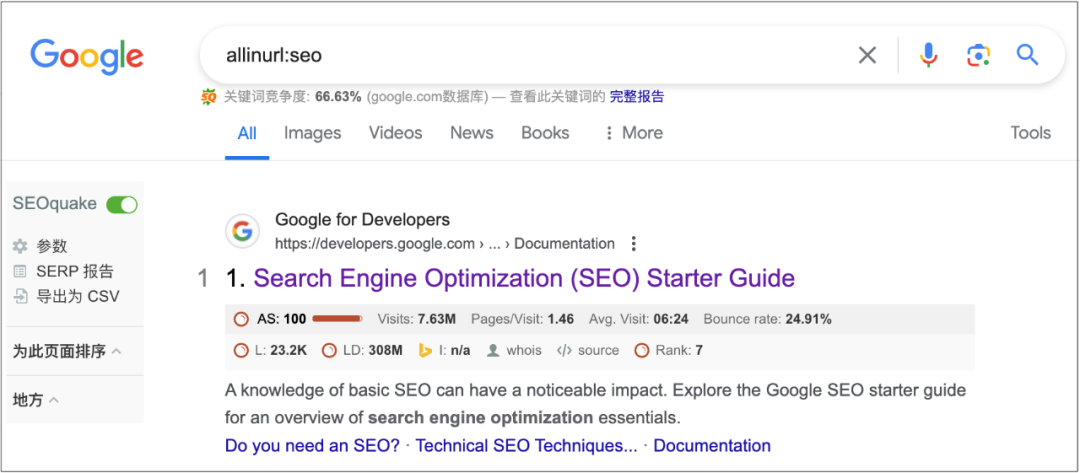Image resolution: width=1080 pixels, height=473 pixels.
Task: Click the circle icon next to Rank: 7
Action: click(641, 350)
